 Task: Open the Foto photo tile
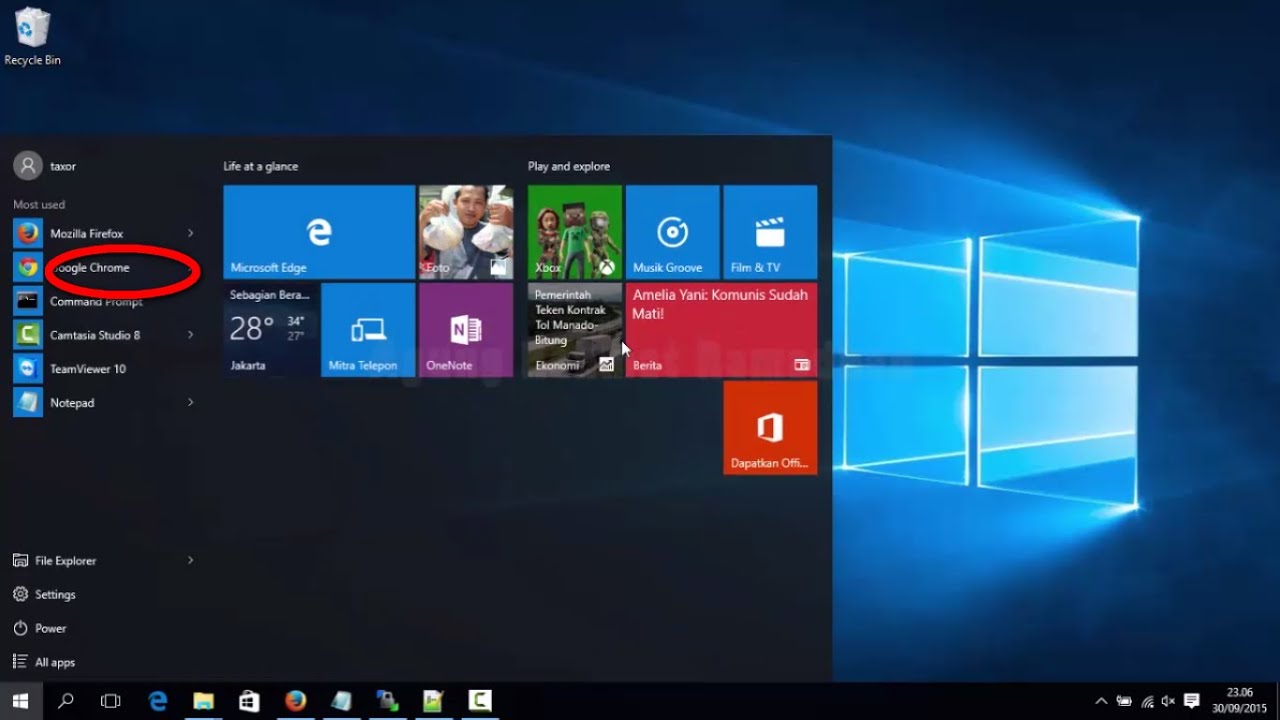pos(466,232)
